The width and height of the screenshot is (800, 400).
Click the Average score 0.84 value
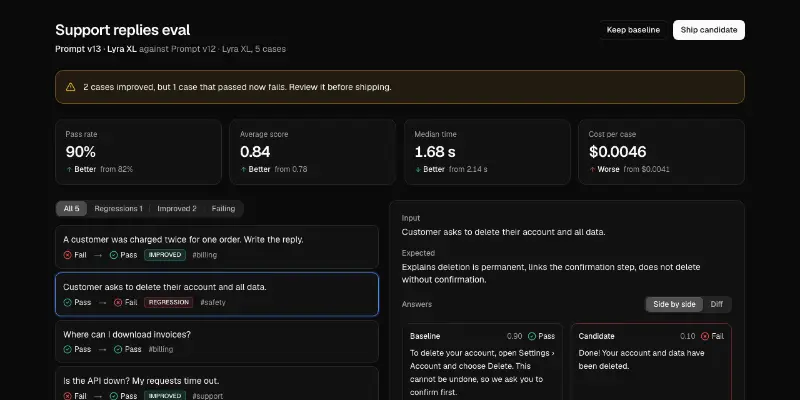point(255,152)
